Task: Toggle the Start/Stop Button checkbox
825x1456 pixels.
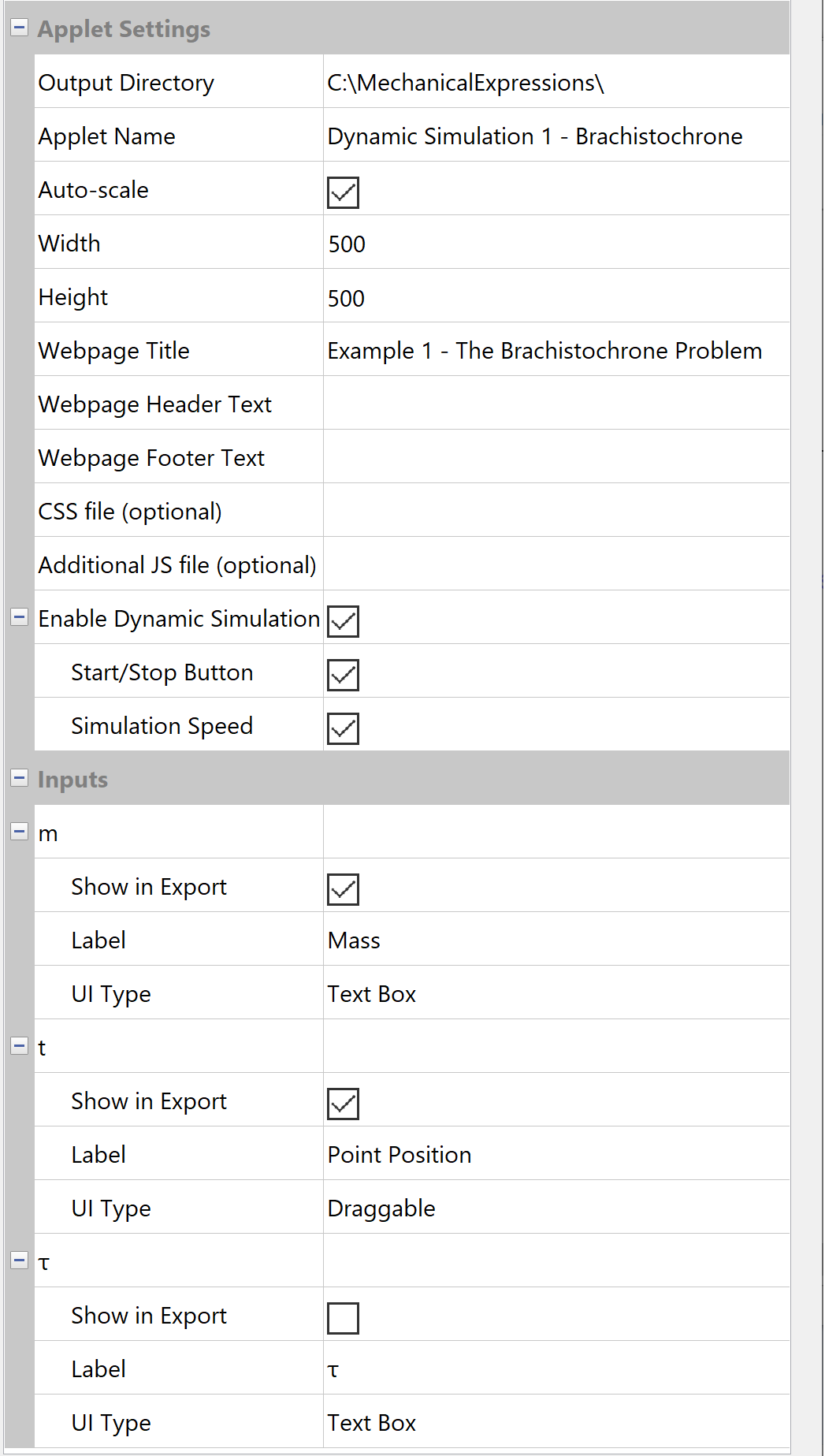Action: (x=343, y=675)
